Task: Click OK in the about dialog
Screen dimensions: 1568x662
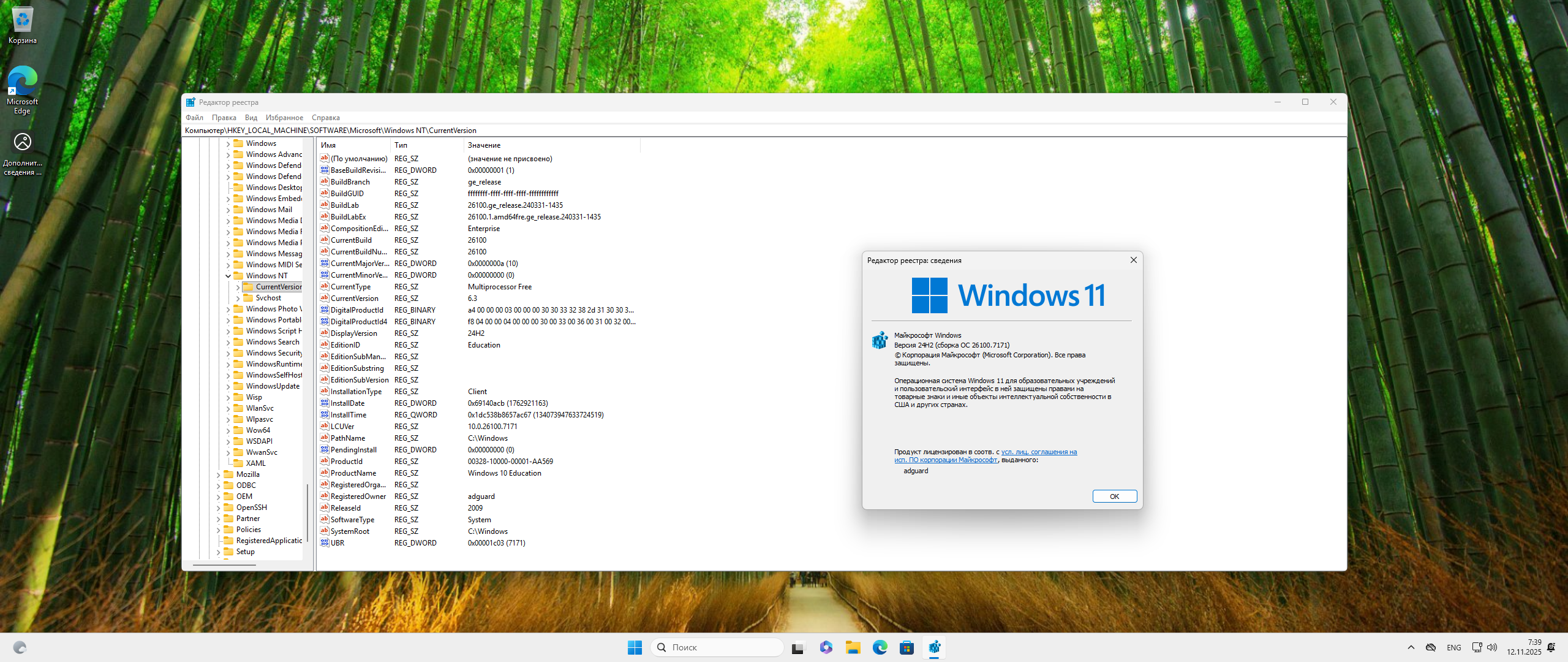Action: point(1114,496)
